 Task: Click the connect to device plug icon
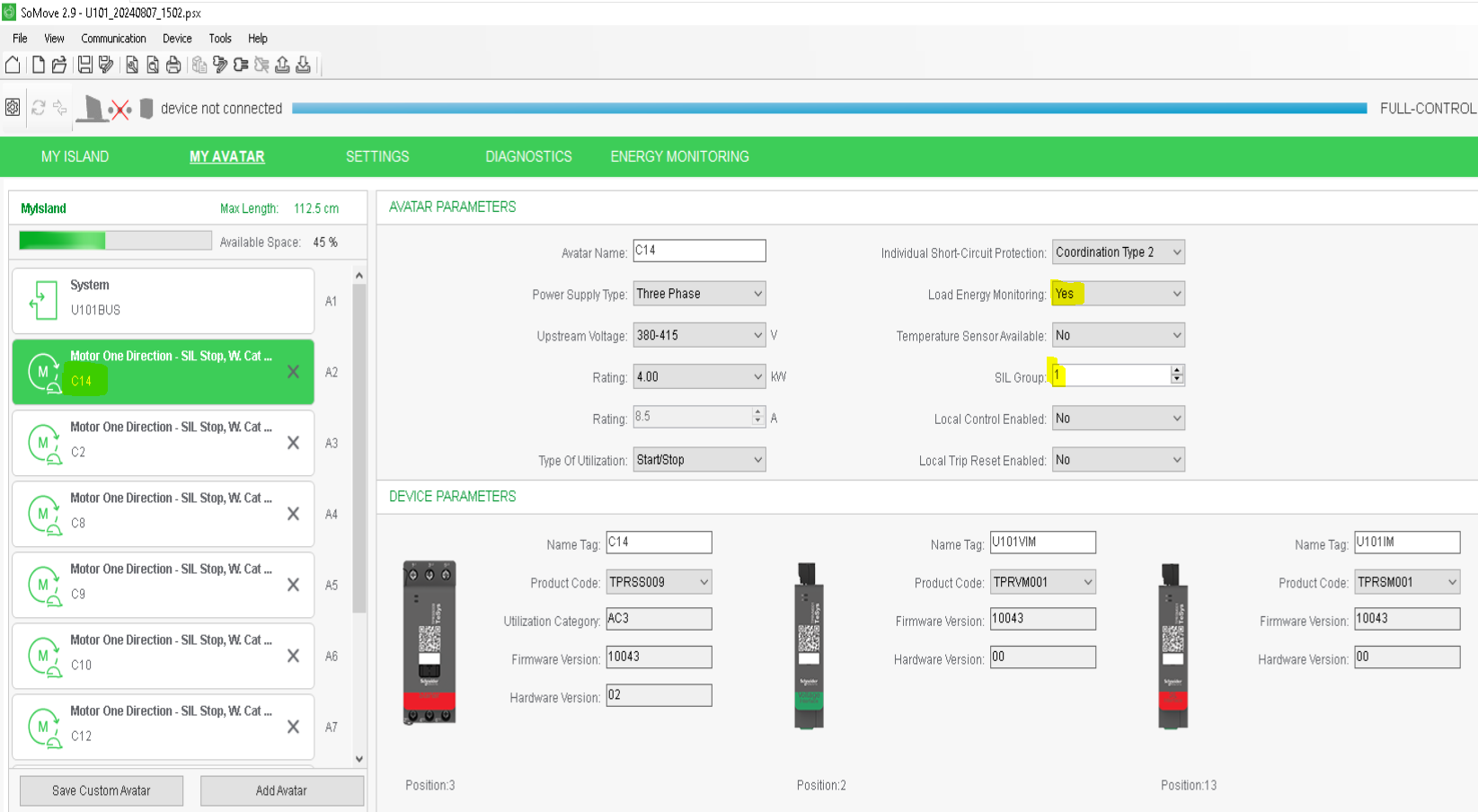241,65
